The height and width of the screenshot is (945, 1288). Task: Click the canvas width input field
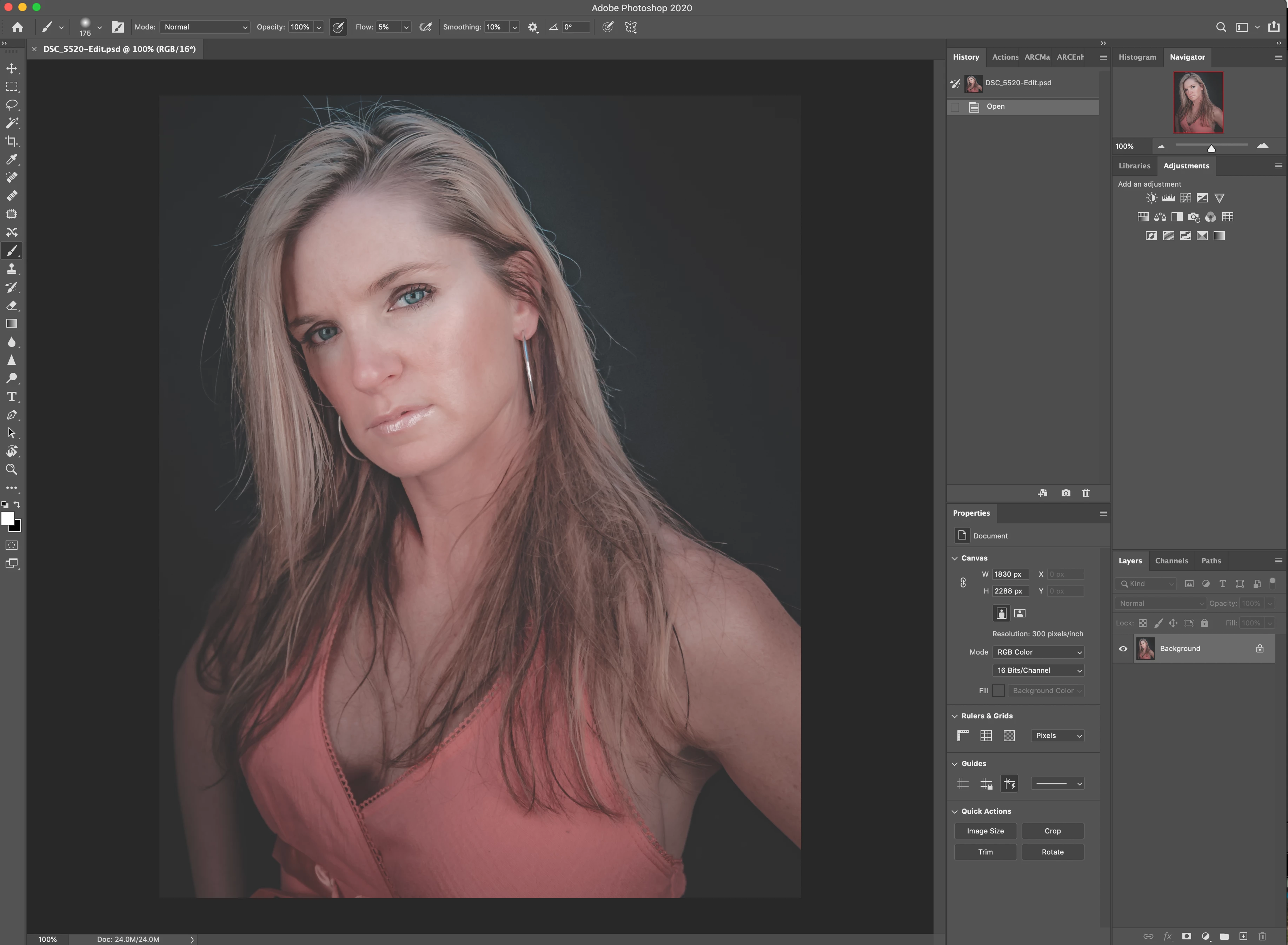(x=1010, y=574)
